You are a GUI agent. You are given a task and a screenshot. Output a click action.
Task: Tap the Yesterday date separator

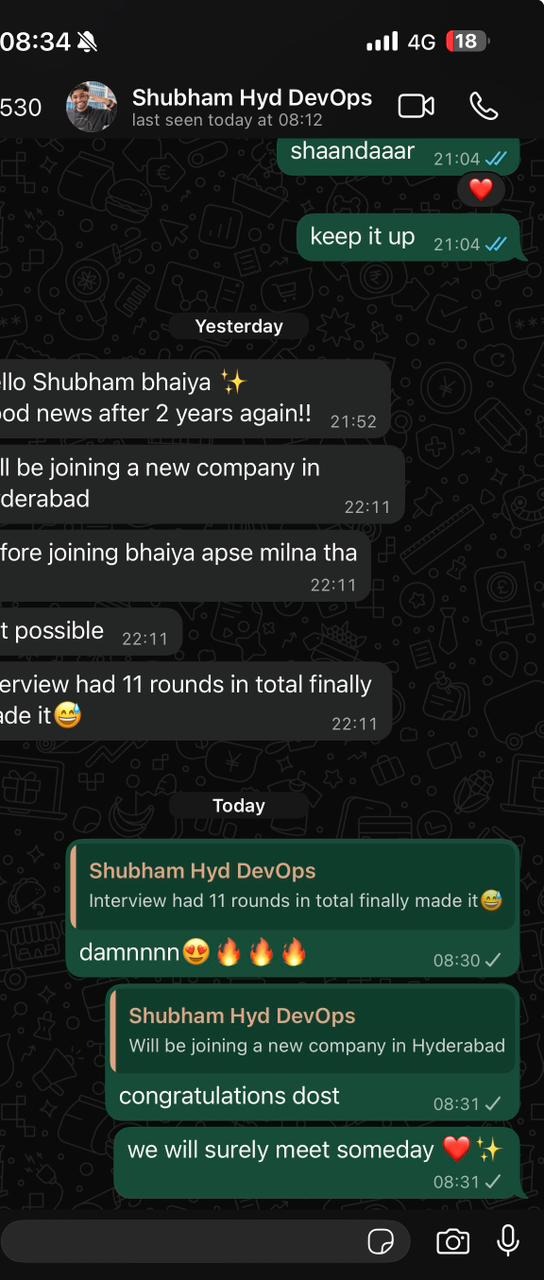(x=239, y=326)
